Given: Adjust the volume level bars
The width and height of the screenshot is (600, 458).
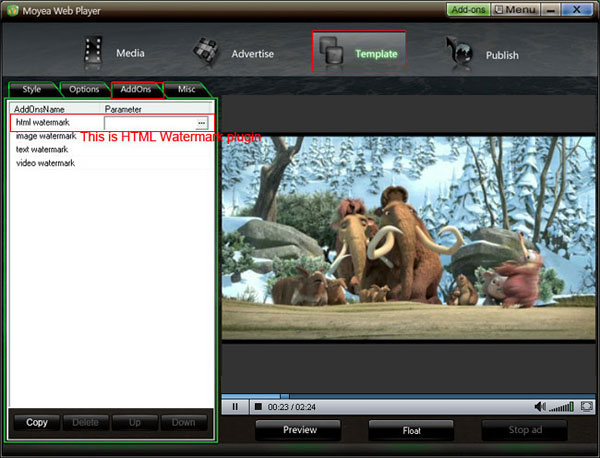Looking at the screenshot, I should coord(561,407).
